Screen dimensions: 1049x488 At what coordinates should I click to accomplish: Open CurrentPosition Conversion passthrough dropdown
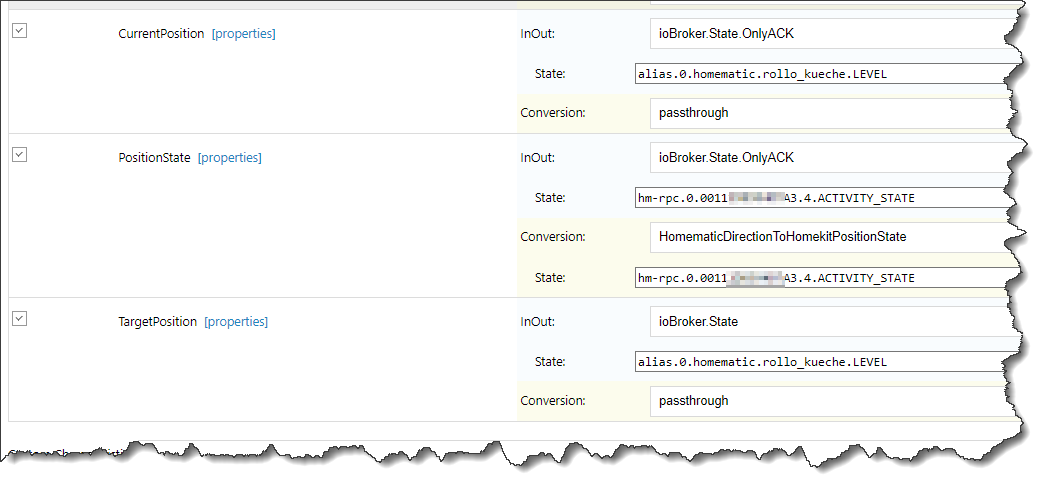coord(835,113)
